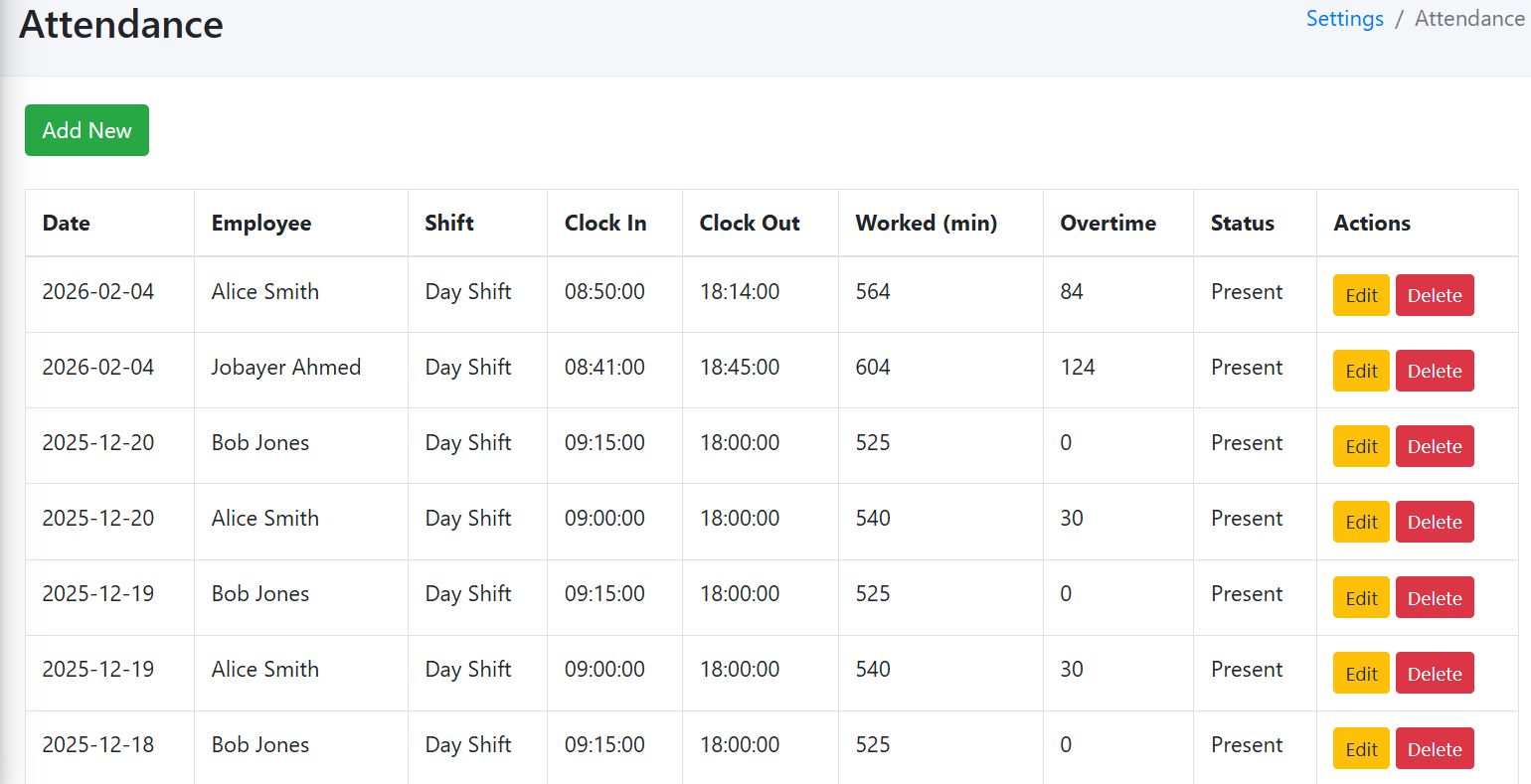Click the Attendance breadcrumb item
Screen dimensions: 1531x784
tap(1468, 19)
